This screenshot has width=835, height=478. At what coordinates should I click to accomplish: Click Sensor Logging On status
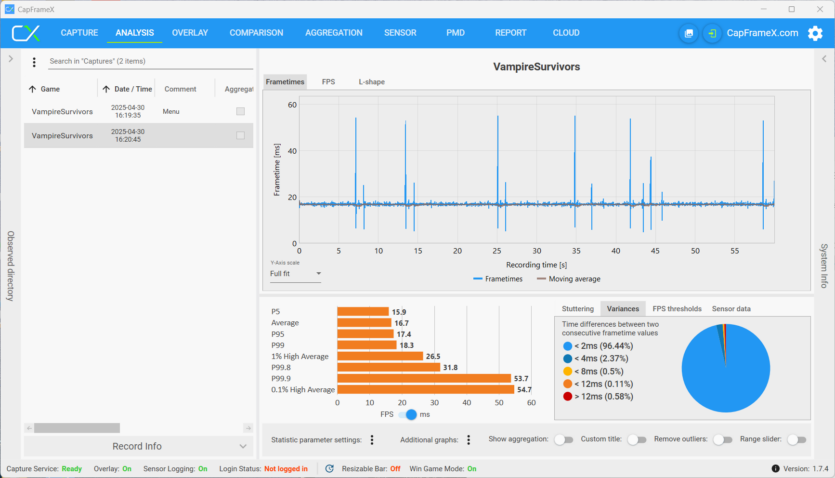coord(175,469)
